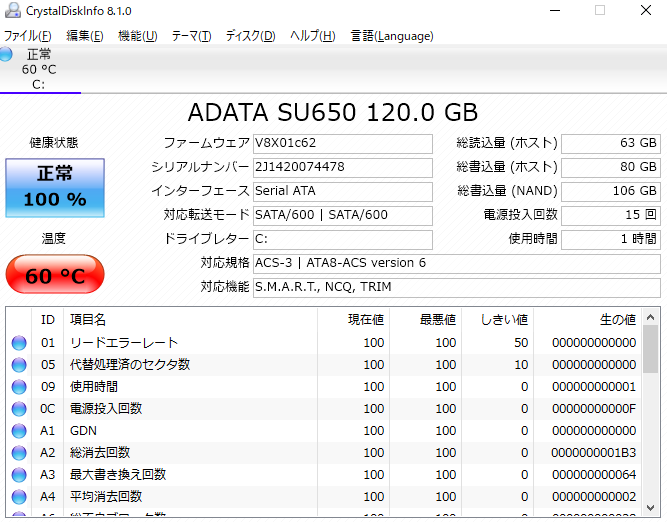Click the status circle for row 09 使用時間
Viewport: 667px width, 522px height.
coord(19,387)
